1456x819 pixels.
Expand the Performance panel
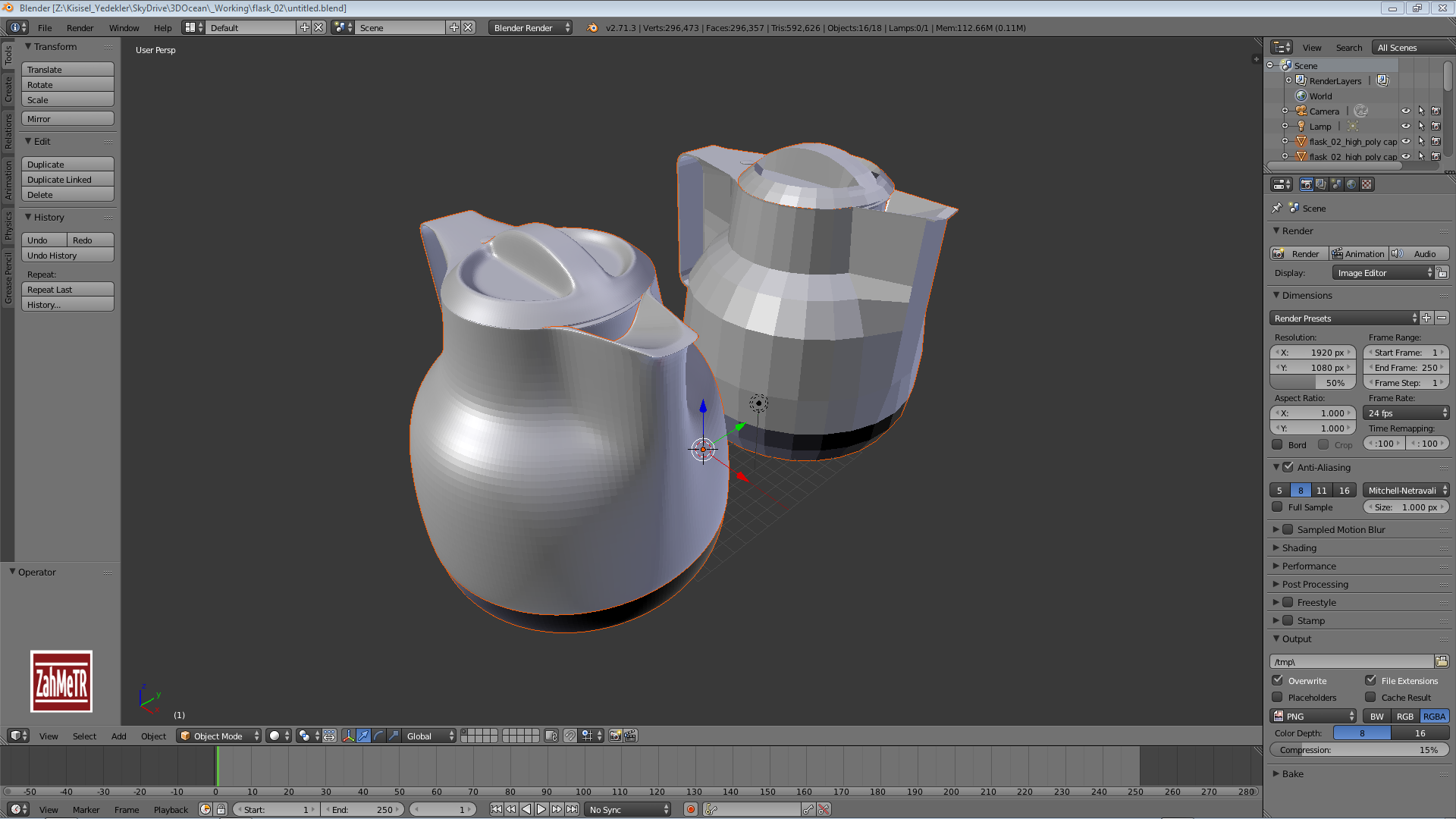[1309, 566]
